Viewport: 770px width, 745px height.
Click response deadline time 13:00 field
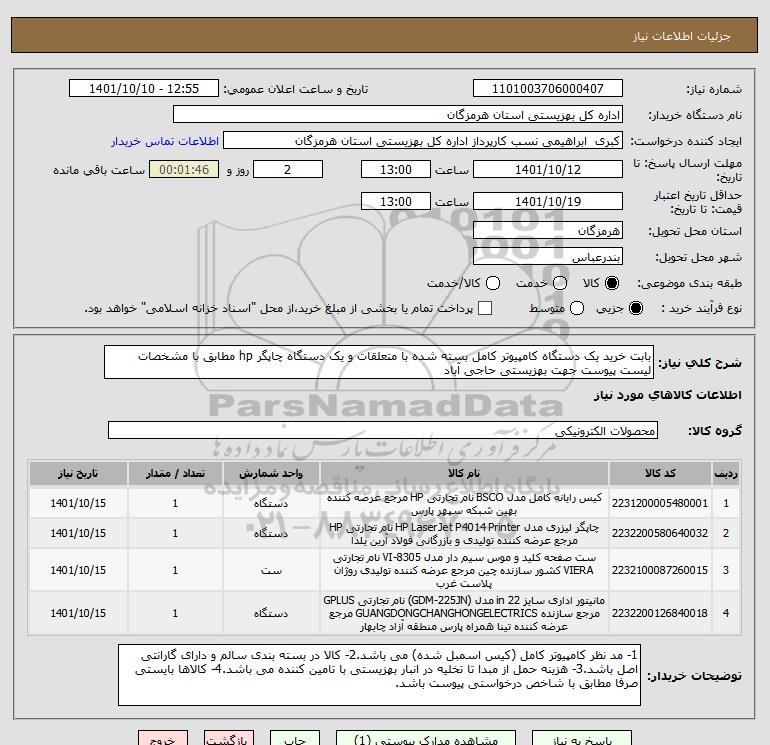tap(396, 170)
